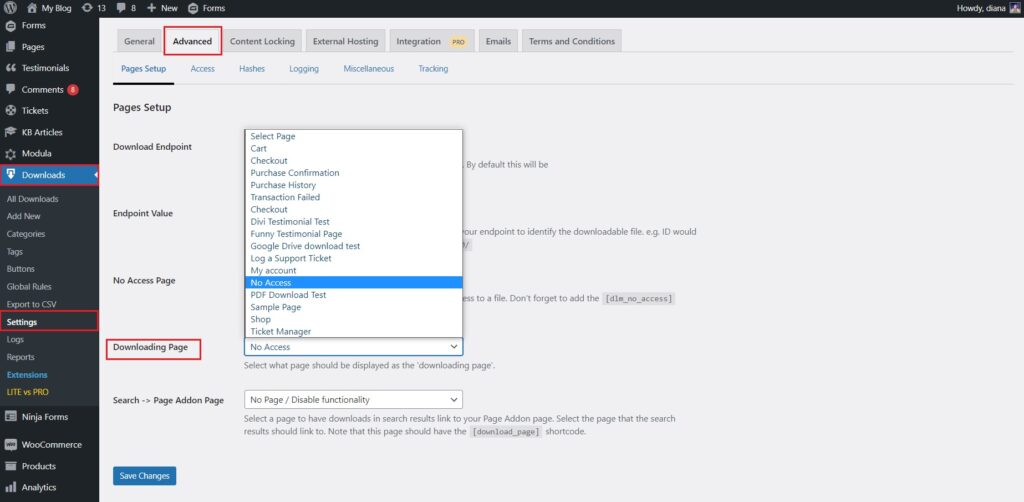Image resolution: width=1024 pixels, height=502 pixels.
Task: Click Howdy, diana account menu
Action: [x=988, y=8]
